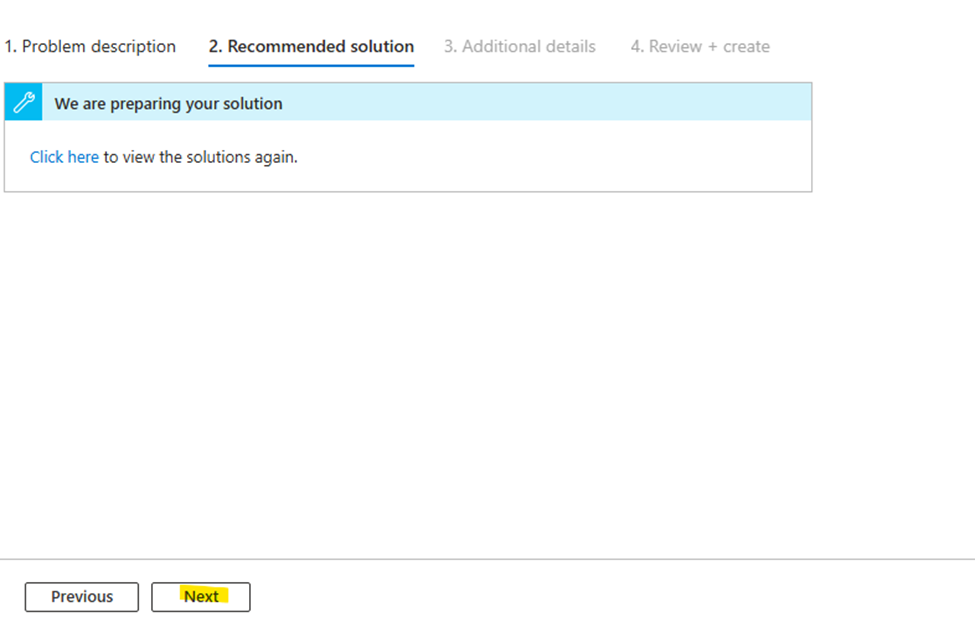Click 'to view the solutions again.' text
This screenshot has height=617, width=975.
[200, 157]
